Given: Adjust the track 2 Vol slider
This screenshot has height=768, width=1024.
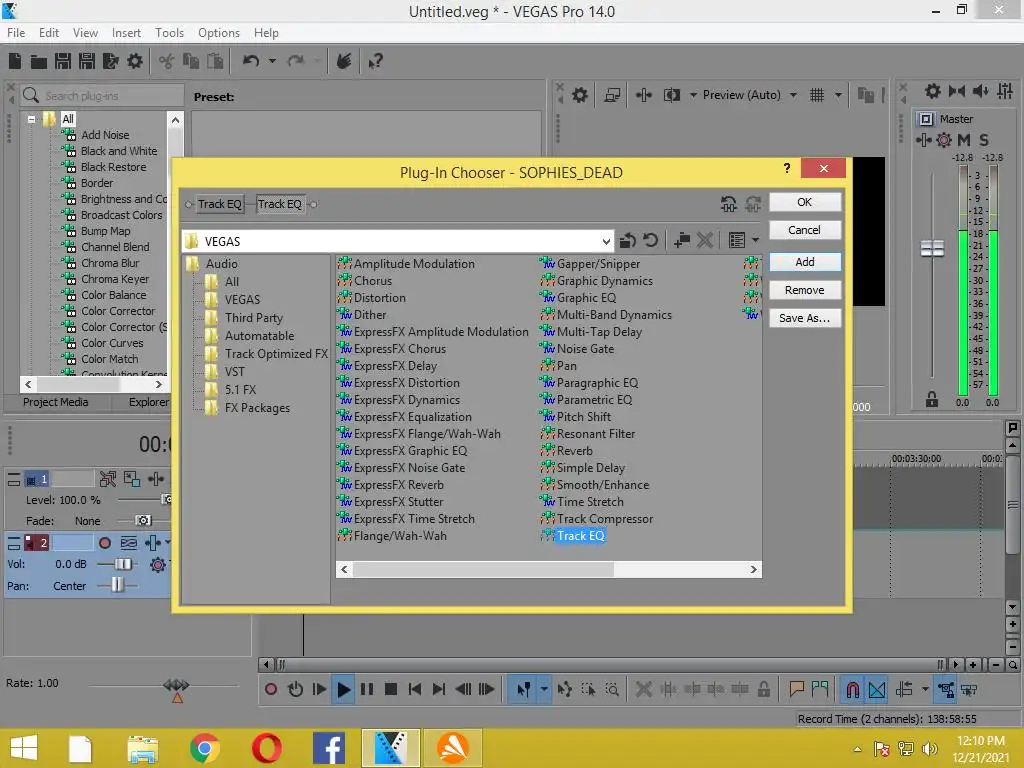Looking at the screenshot, I should click(122, 564).
